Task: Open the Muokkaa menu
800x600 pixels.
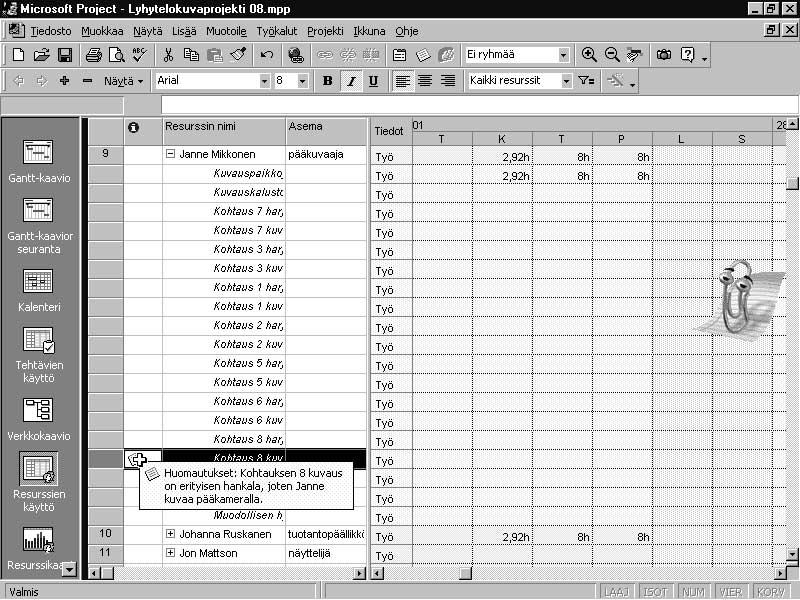Action: tap(102, 31)
